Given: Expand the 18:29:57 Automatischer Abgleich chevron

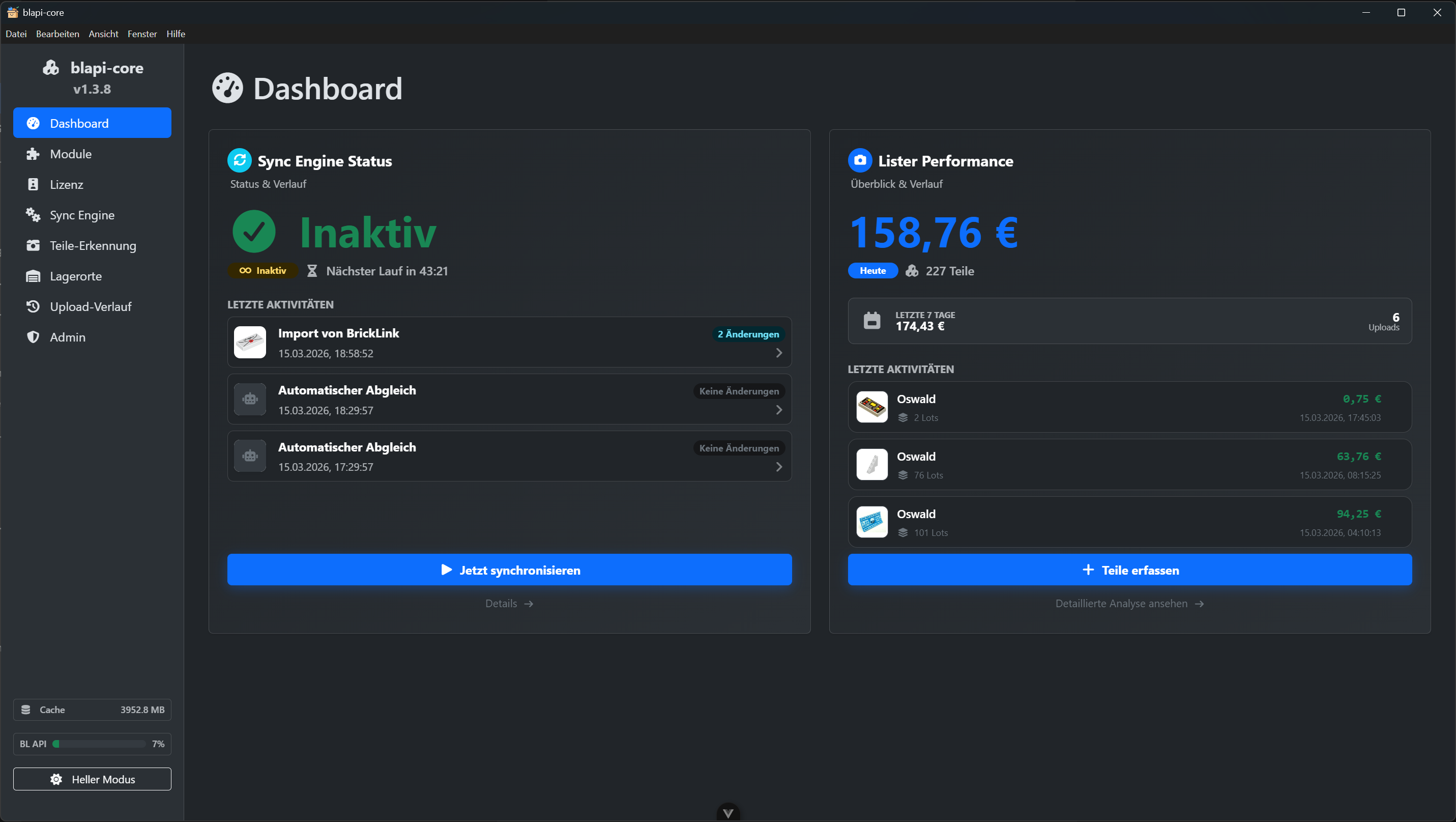Looking at the screenshot, I should (779, 410).
